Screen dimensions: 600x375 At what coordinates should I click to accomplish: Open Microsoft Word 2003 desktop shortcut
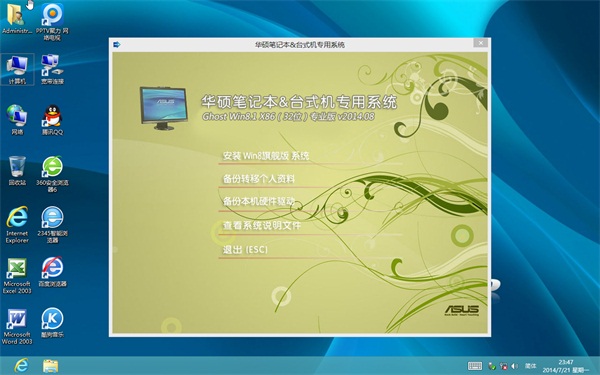(17, 326)
